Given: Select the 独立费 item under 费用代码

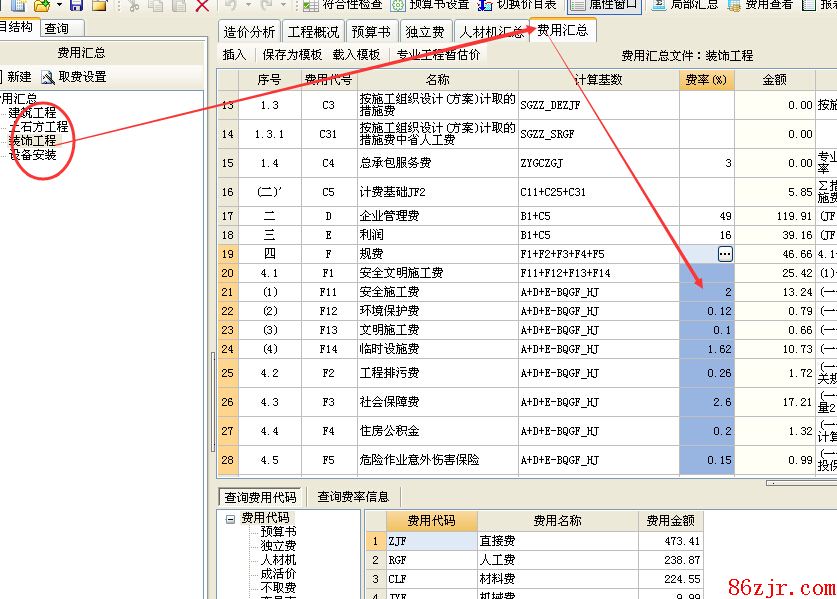Looking at the screenshot, I should coord(278,546).
